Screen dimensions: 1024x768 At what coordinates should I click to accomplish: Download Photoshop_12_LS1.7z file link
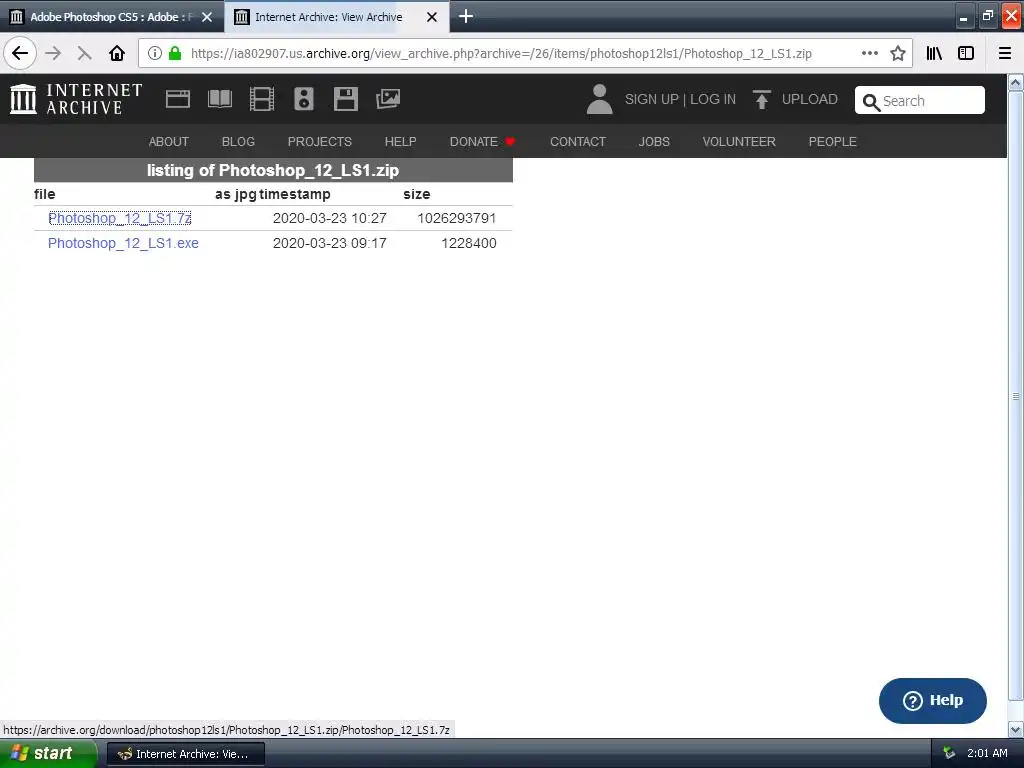(x=120, y=218)
